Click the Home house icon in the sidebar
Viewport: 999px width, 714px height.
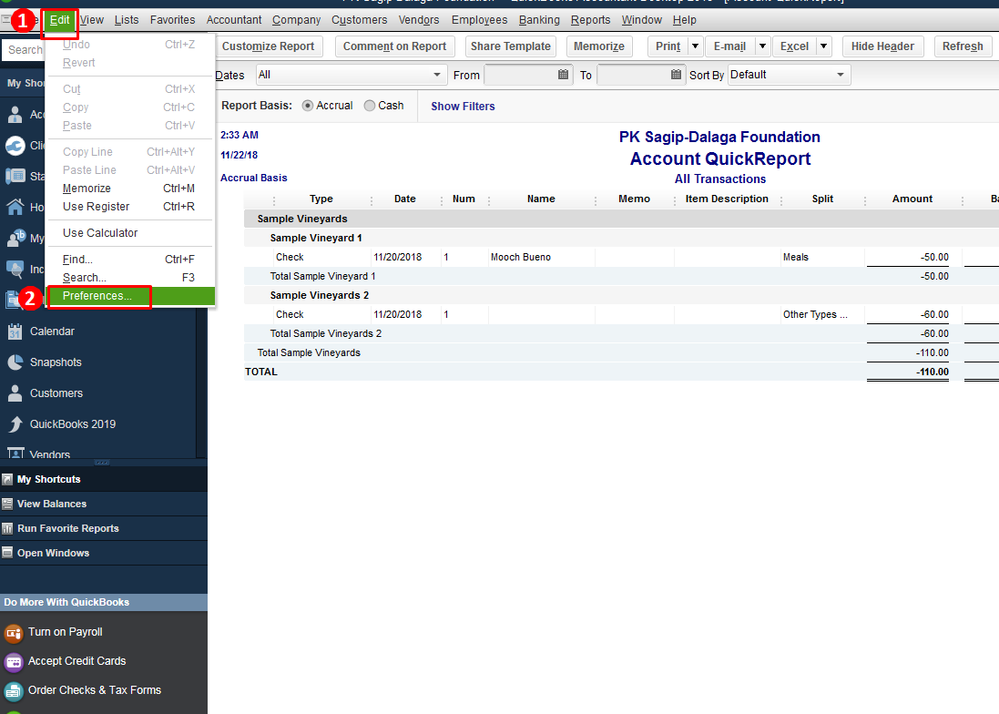click(15, 207)
